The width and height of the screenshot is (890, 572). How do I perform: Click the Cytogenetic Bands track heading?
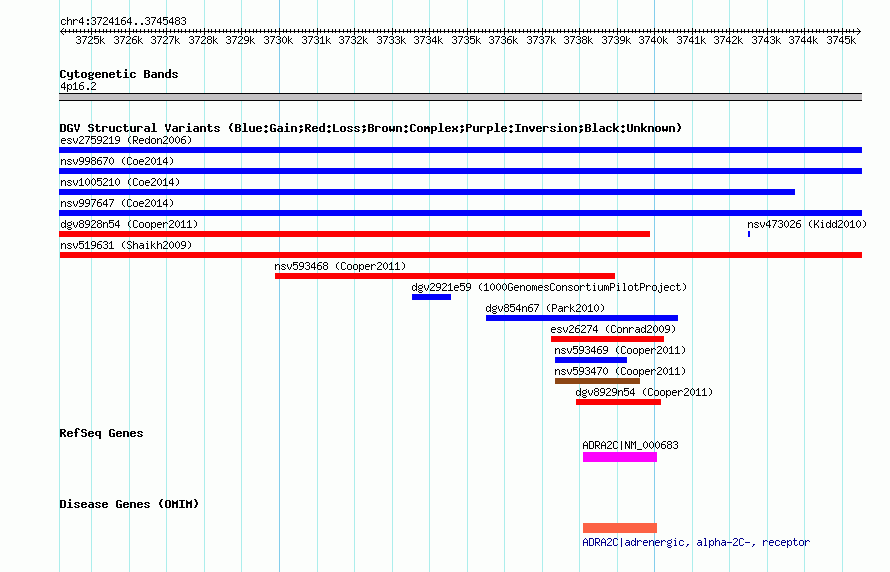pos(119,74)
